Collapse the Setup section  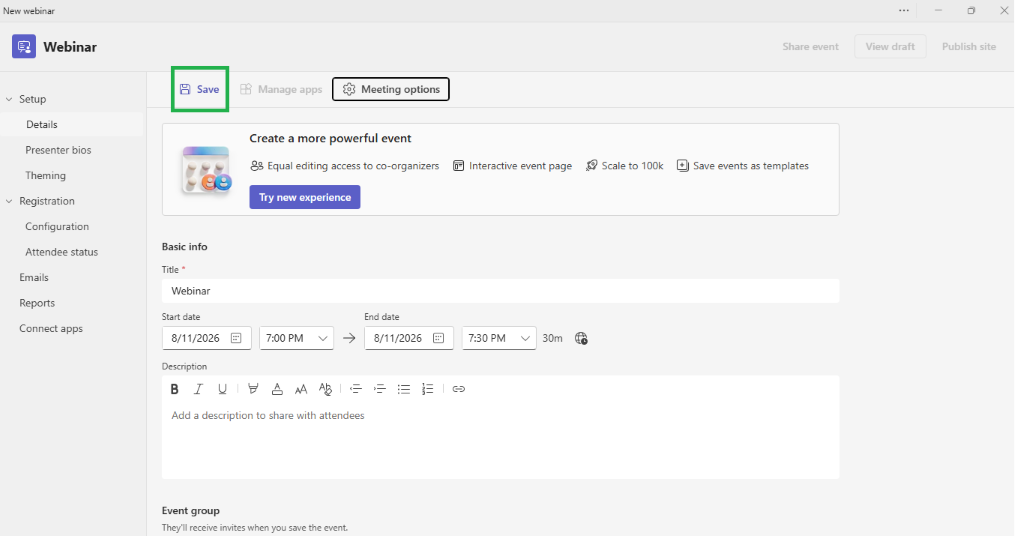[x=9, y=99]
